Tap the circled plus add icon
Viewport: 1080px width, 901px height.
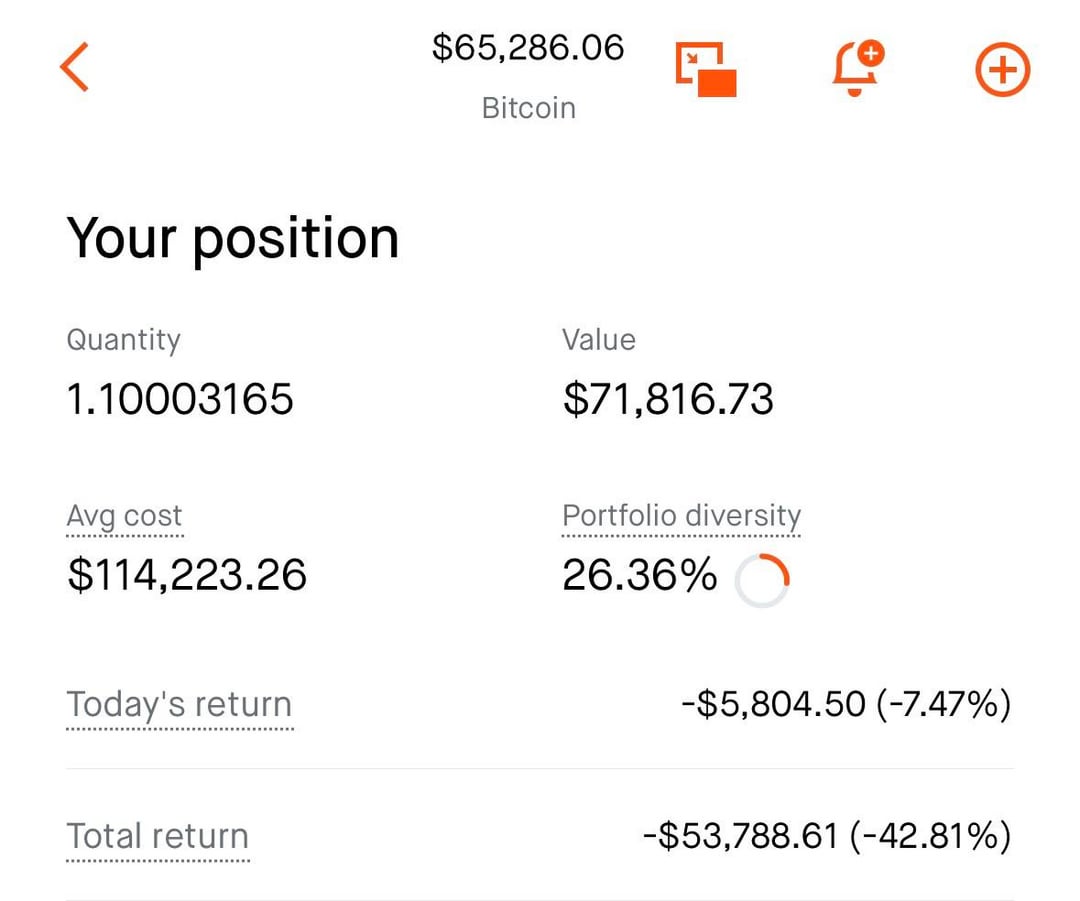1002,70
